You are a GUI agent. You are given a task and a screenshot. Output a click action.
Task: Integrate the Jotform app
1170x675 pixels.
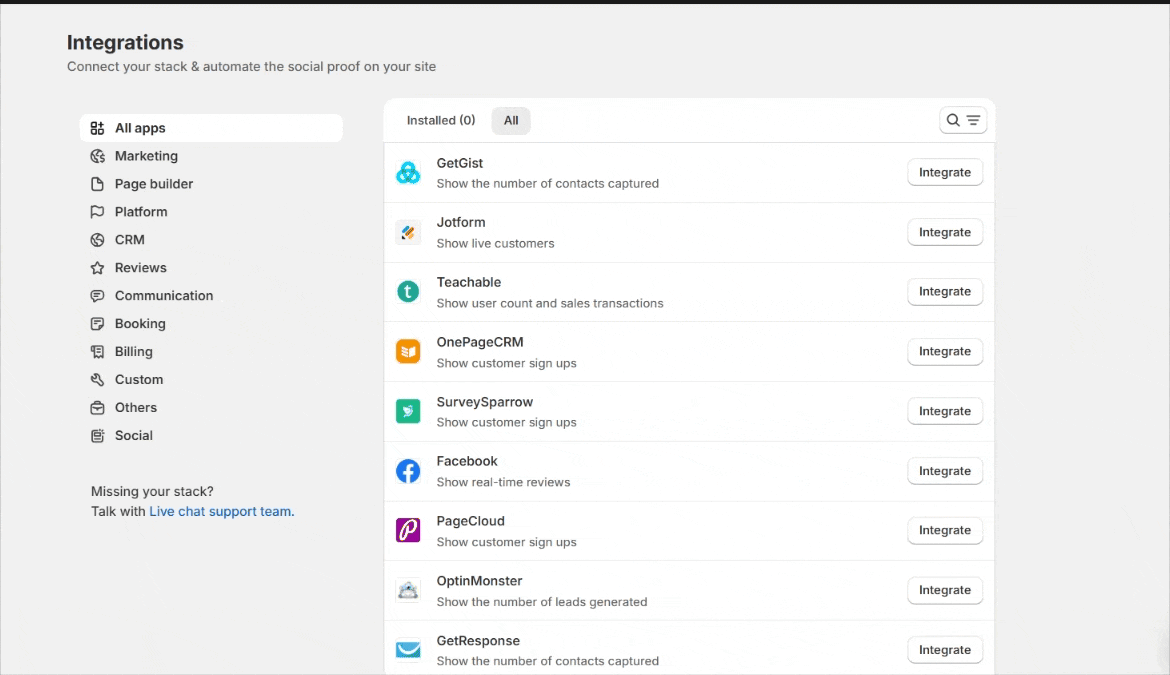point(945,232)
